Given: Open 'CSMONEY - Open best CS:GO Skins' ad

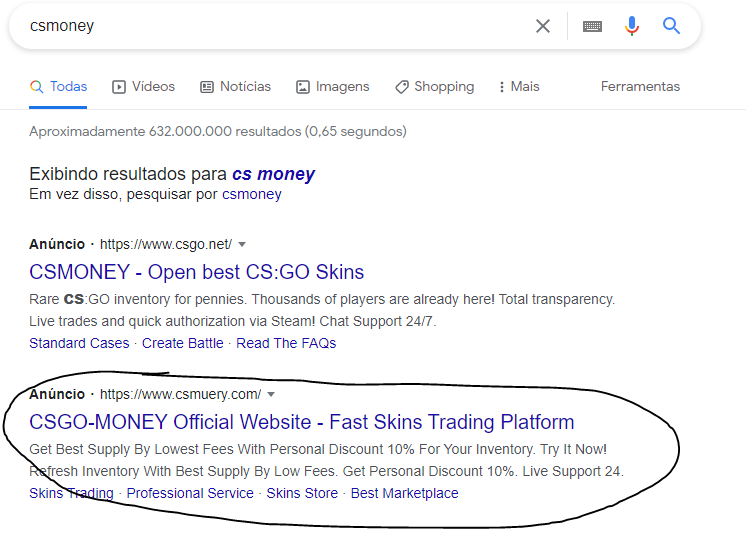Looking at the screenshot, I should pyautogui.click(x=196, y=272).
